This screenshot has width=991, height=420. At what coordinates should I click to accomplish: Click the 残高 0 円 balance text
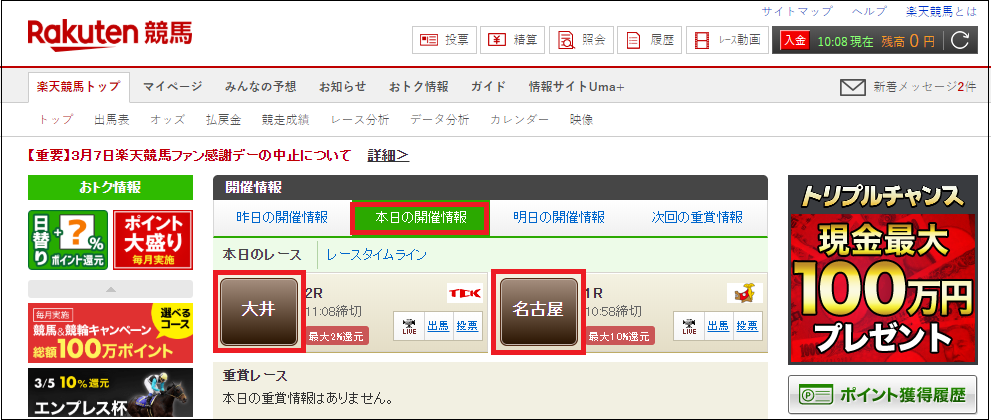pyautogui.click(x=908, y=42)
